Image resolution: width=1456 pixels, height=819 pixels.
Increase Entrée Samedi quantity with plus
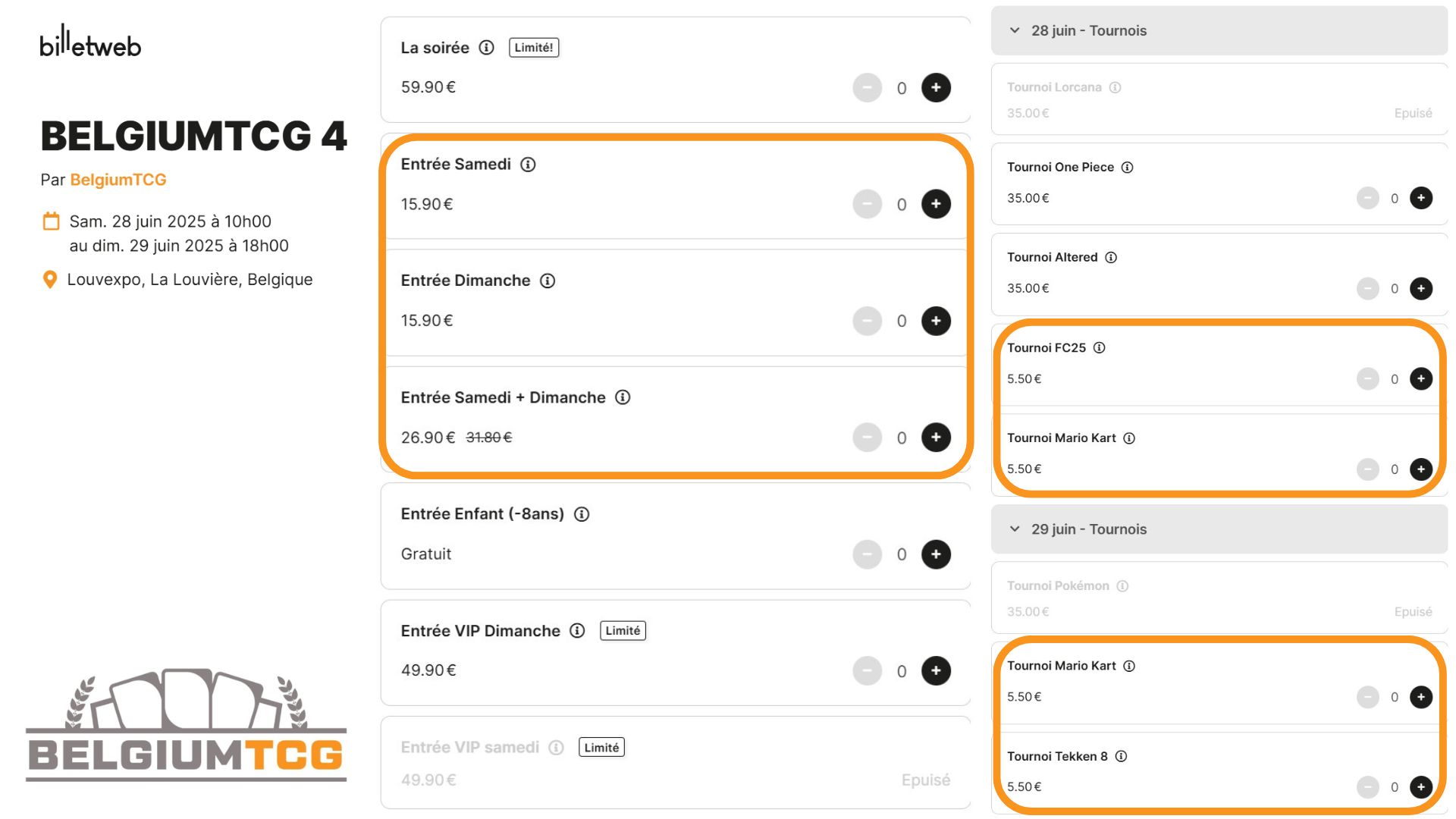(x=936, y=204)
